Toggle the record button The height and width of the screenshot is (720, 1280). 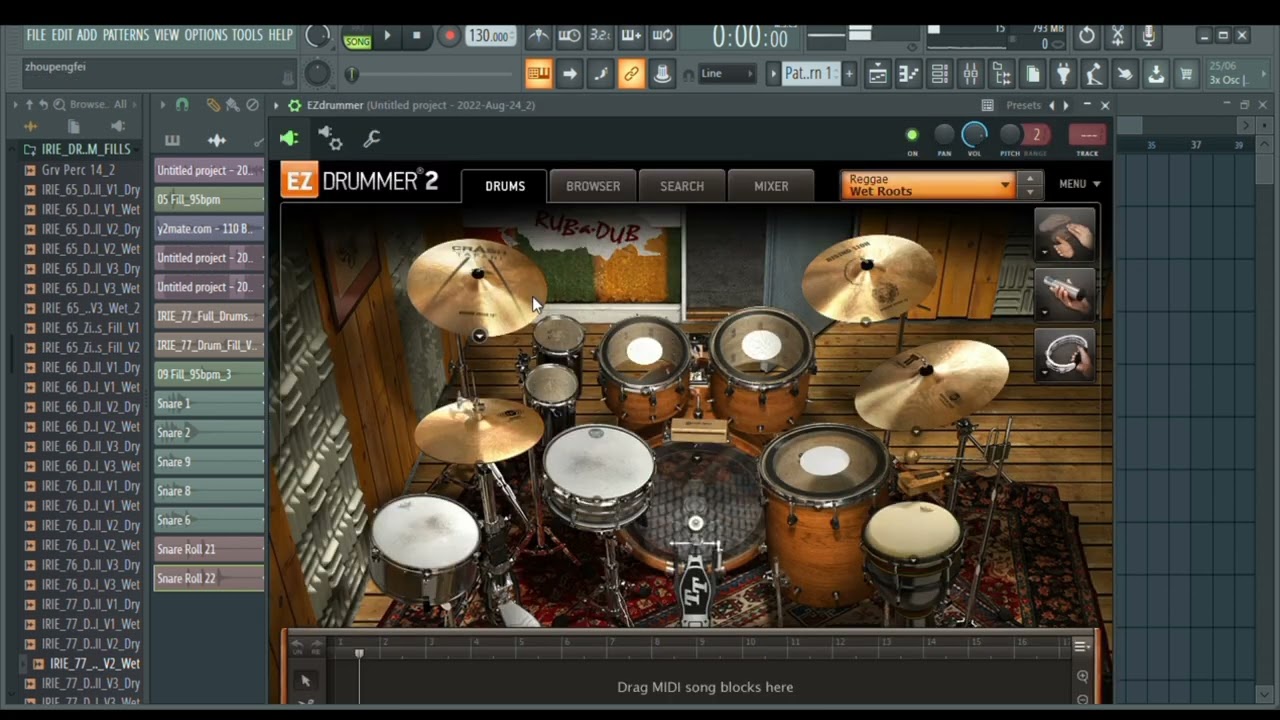tap(449, 36)
